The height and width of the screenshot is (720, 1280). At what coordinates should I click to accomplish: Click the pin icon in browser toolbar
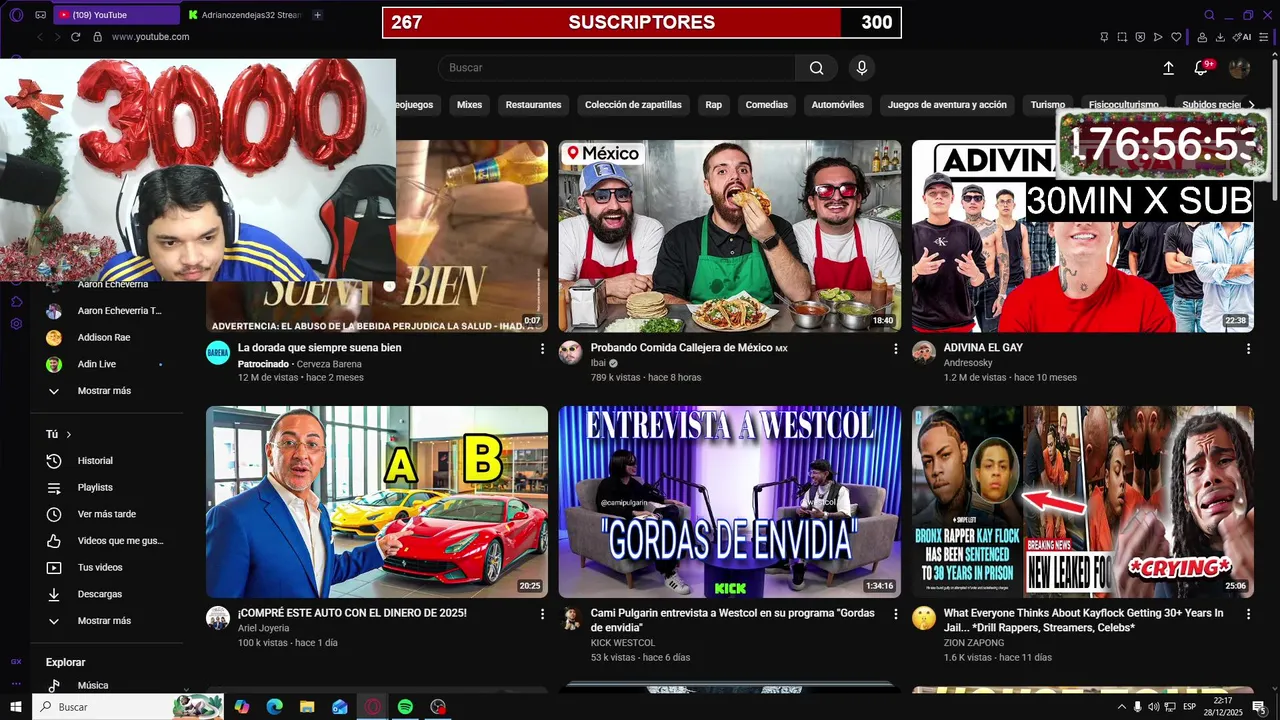(x=1104, y=37)
